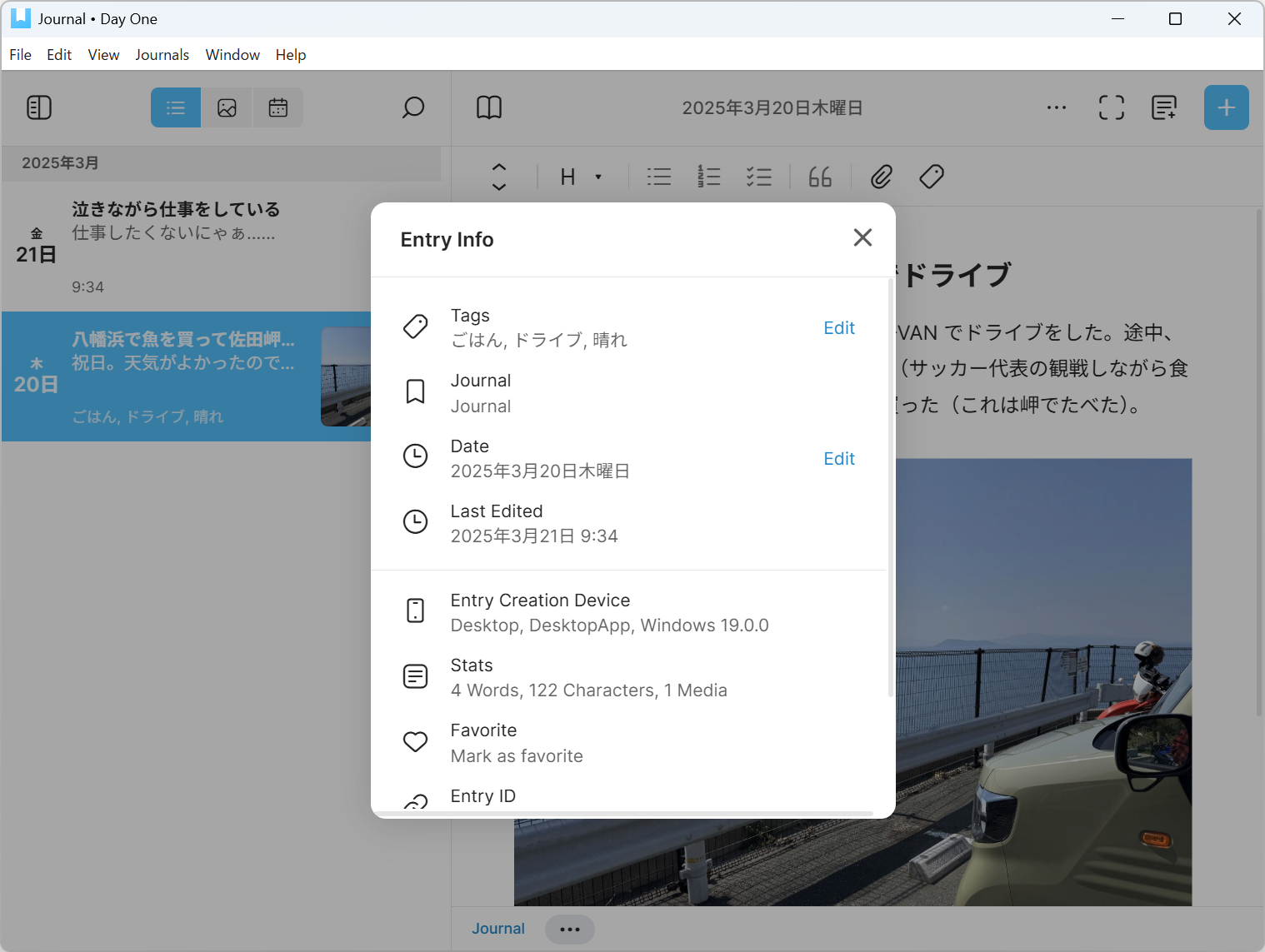The width and height of the screenshot is (1265, 952).
Task: Open the Journals menu
Action: coord(162,54)
